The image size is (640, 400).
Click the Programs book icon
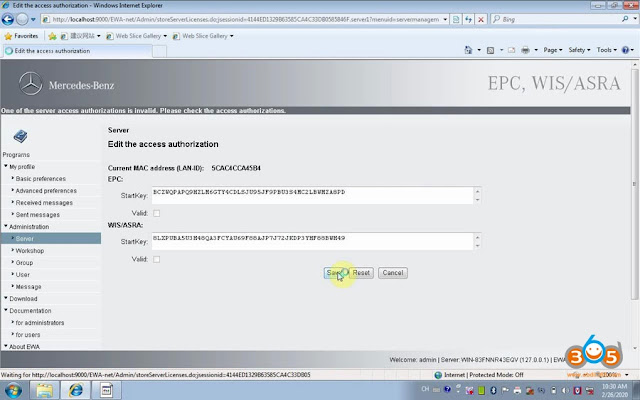pos(20,136)
